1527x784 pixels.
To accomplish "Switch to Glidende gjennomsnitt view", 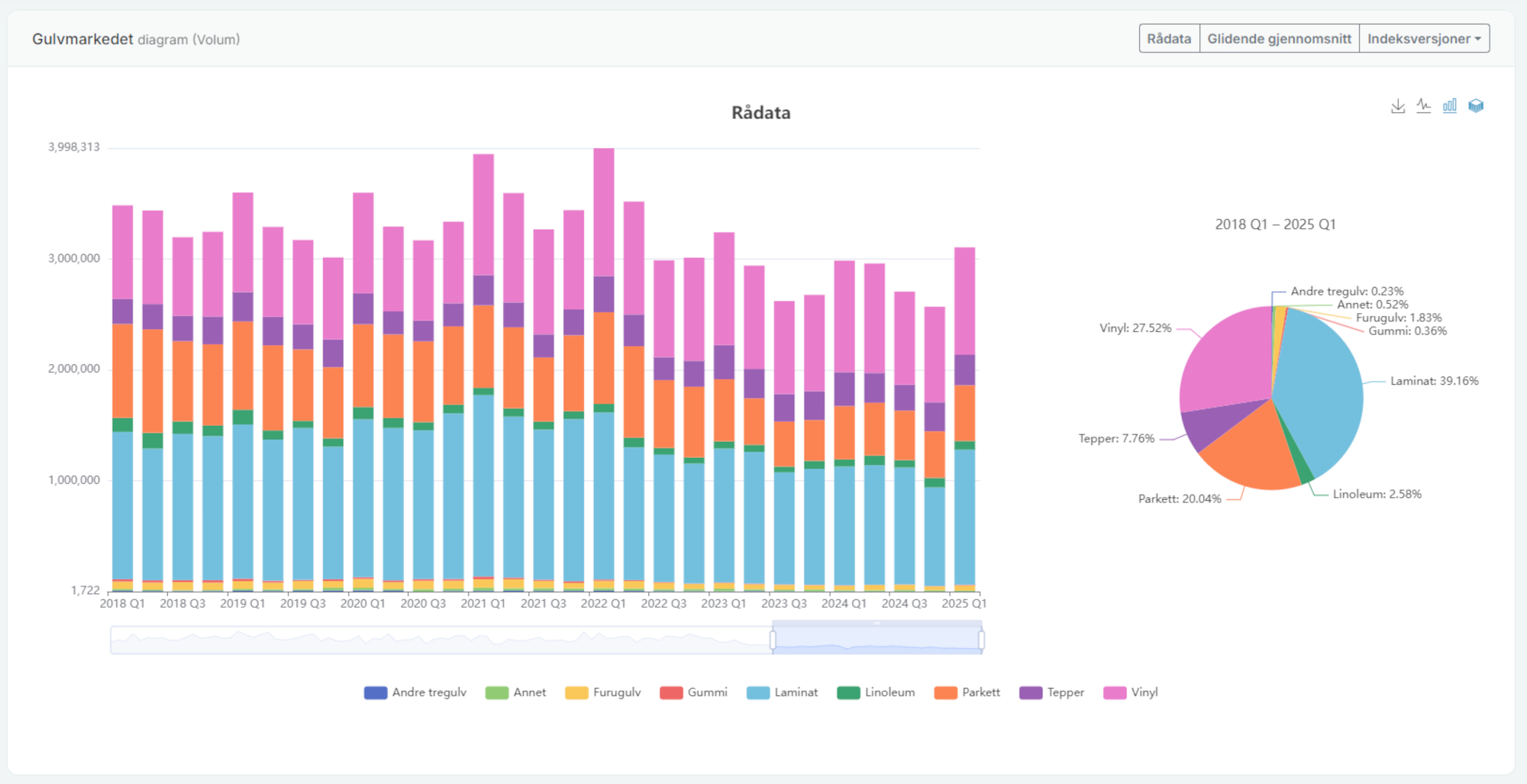I will coord(1279,39).
